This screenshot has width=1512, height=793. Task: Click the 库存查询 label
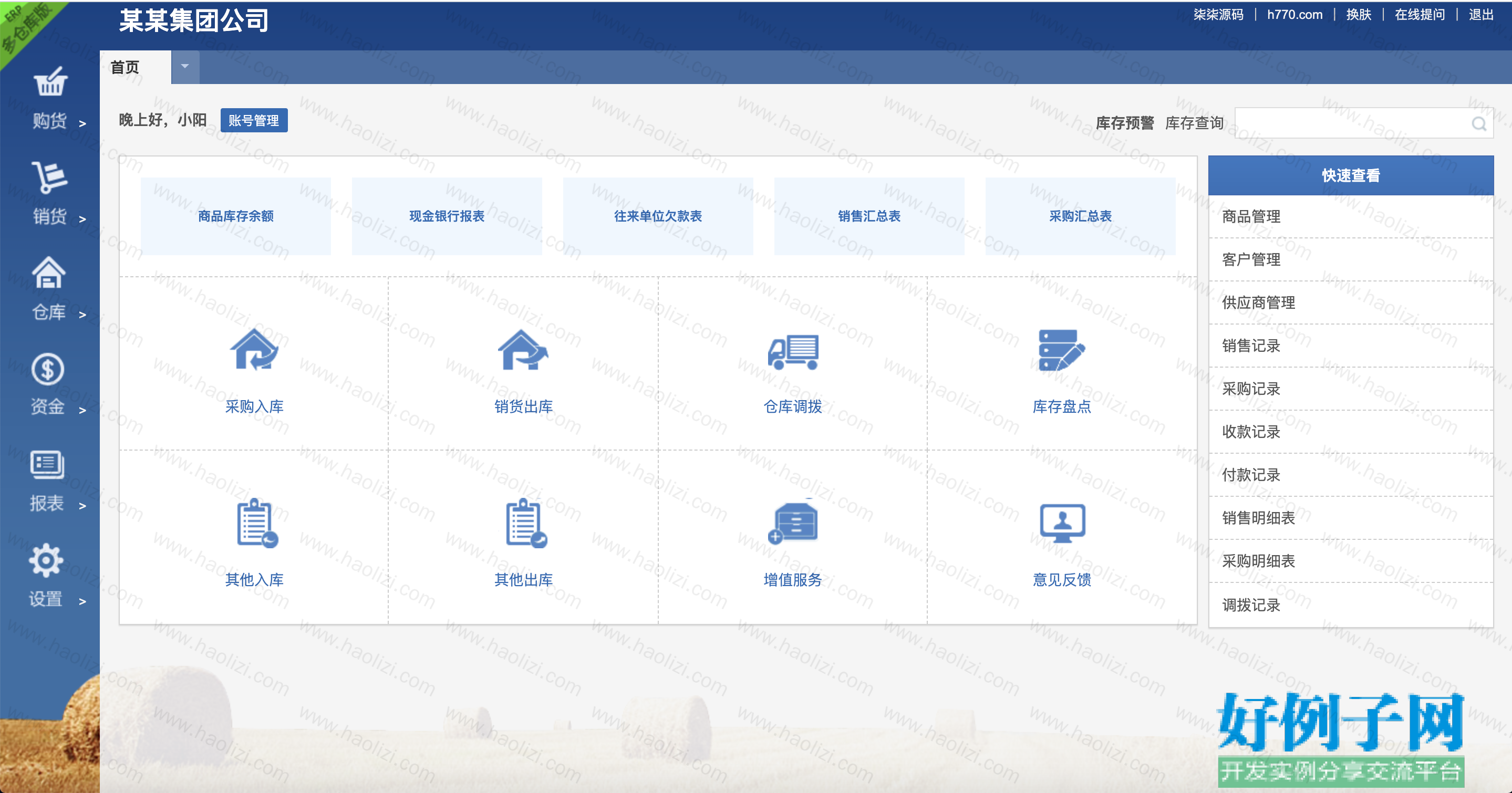(x=1194, y=123)
